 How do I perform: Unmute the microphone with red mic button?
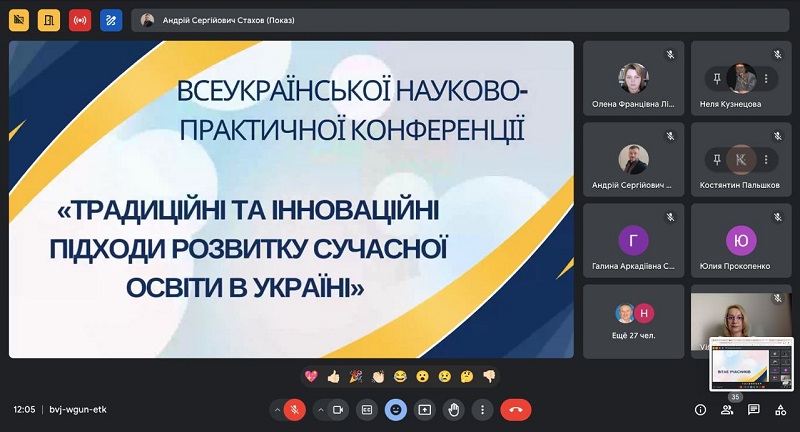tap(294, 409)
